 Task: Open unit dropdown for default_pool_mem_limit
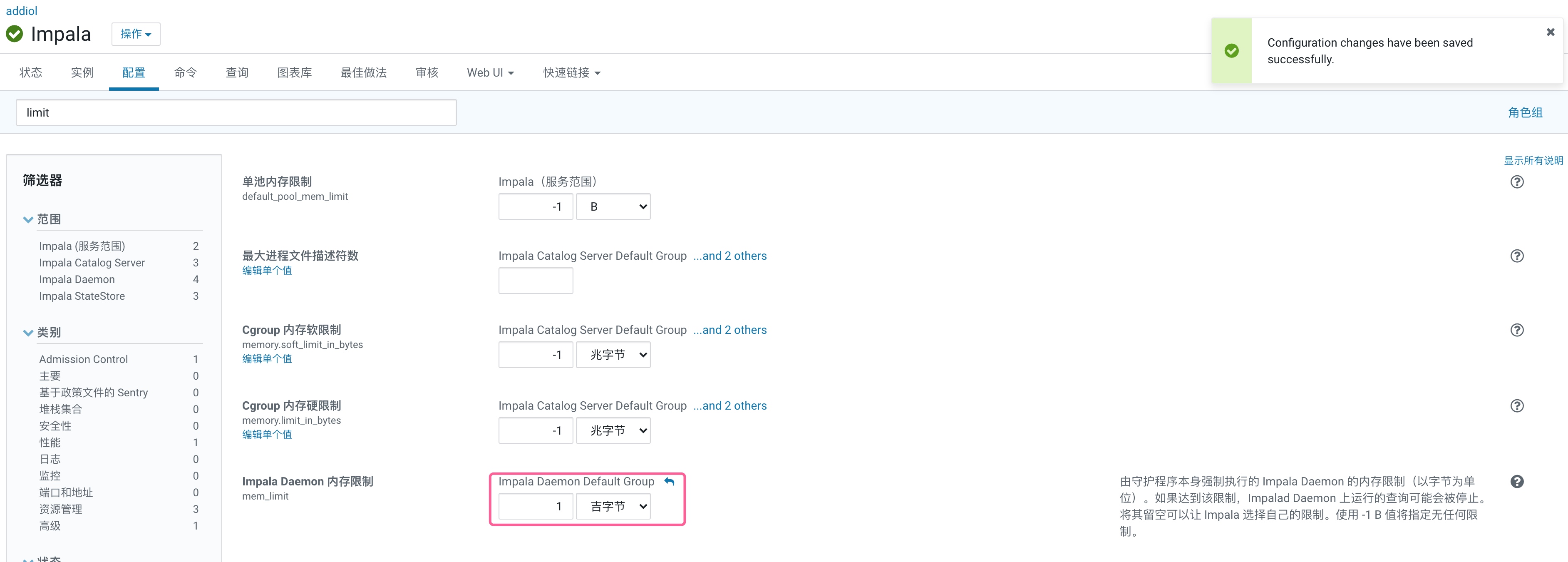pos(613,207)
